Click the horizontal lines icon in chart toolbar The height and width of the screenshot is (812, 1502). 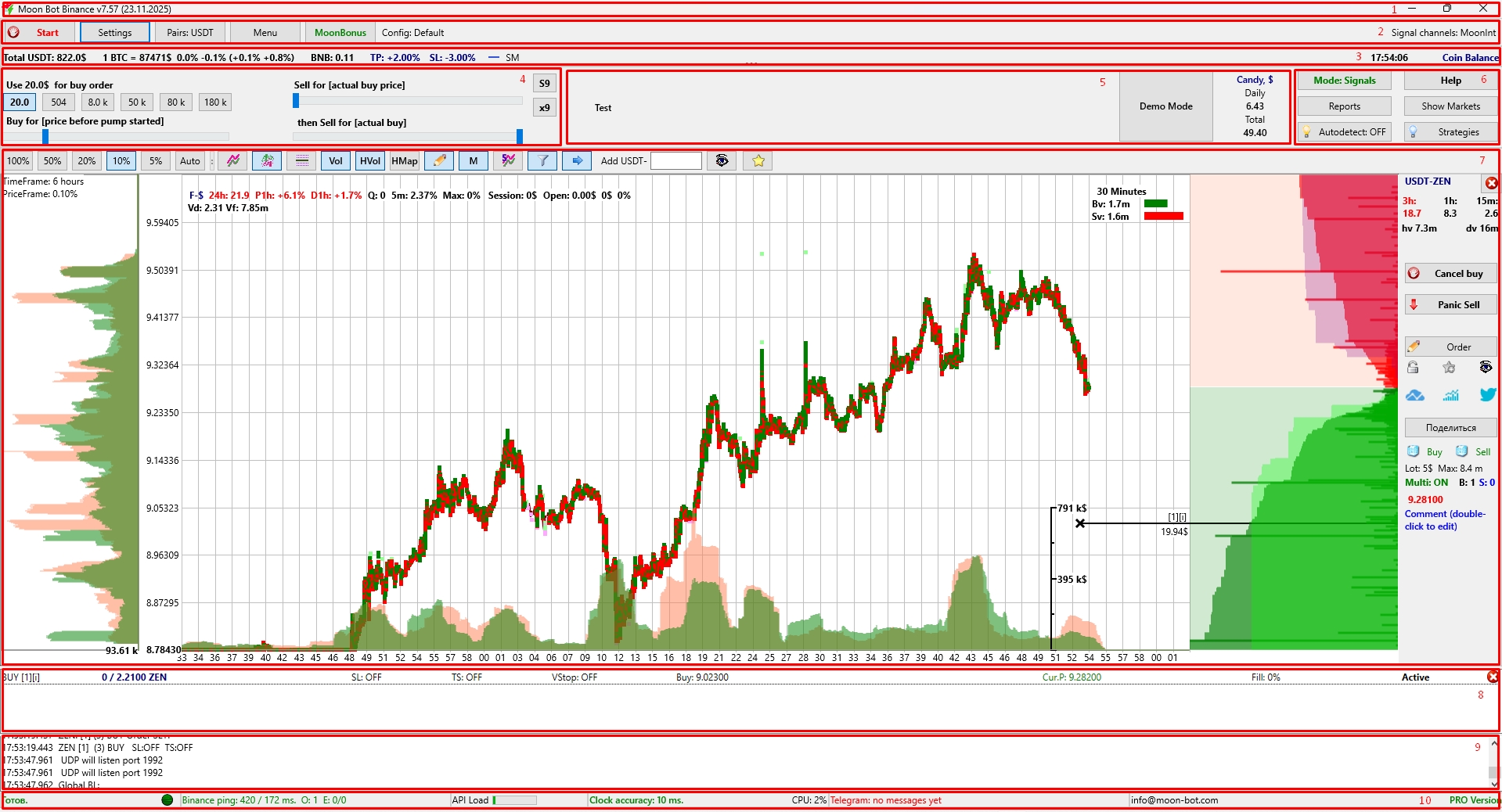(x=301, y=161)
